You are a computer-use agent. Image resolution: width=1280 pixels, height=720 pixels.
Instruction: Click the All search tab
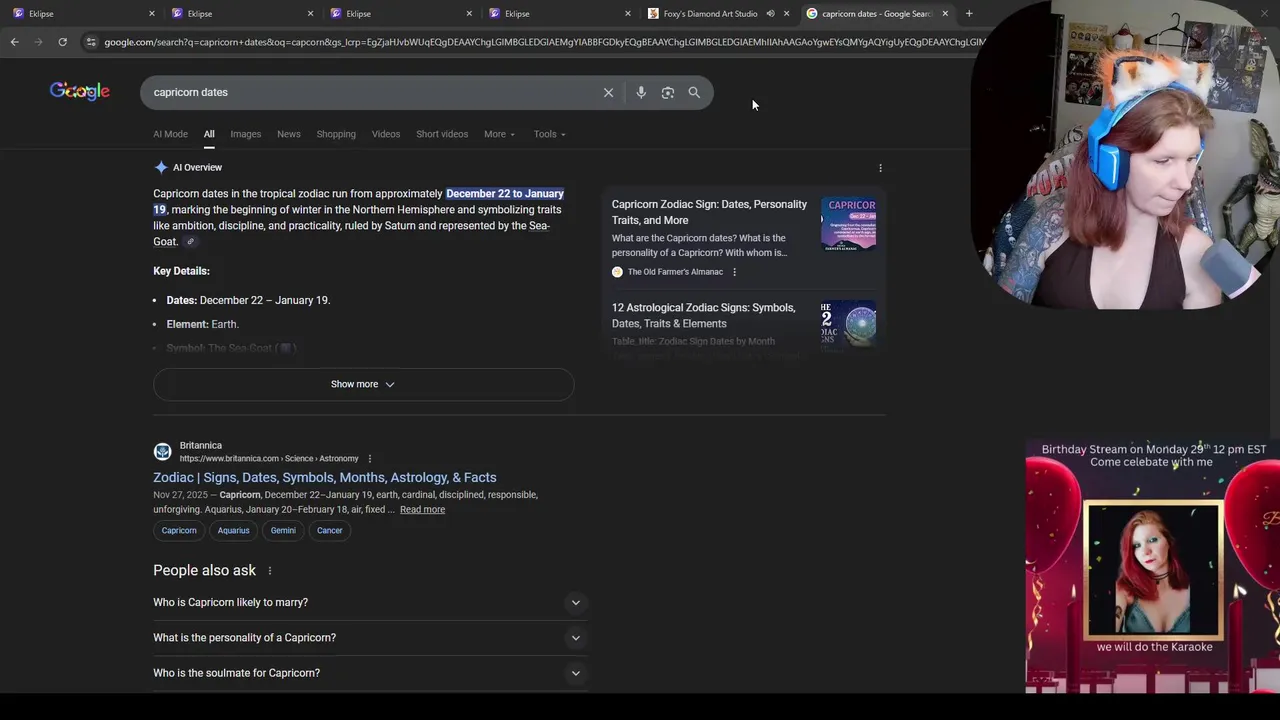point(209,134)
